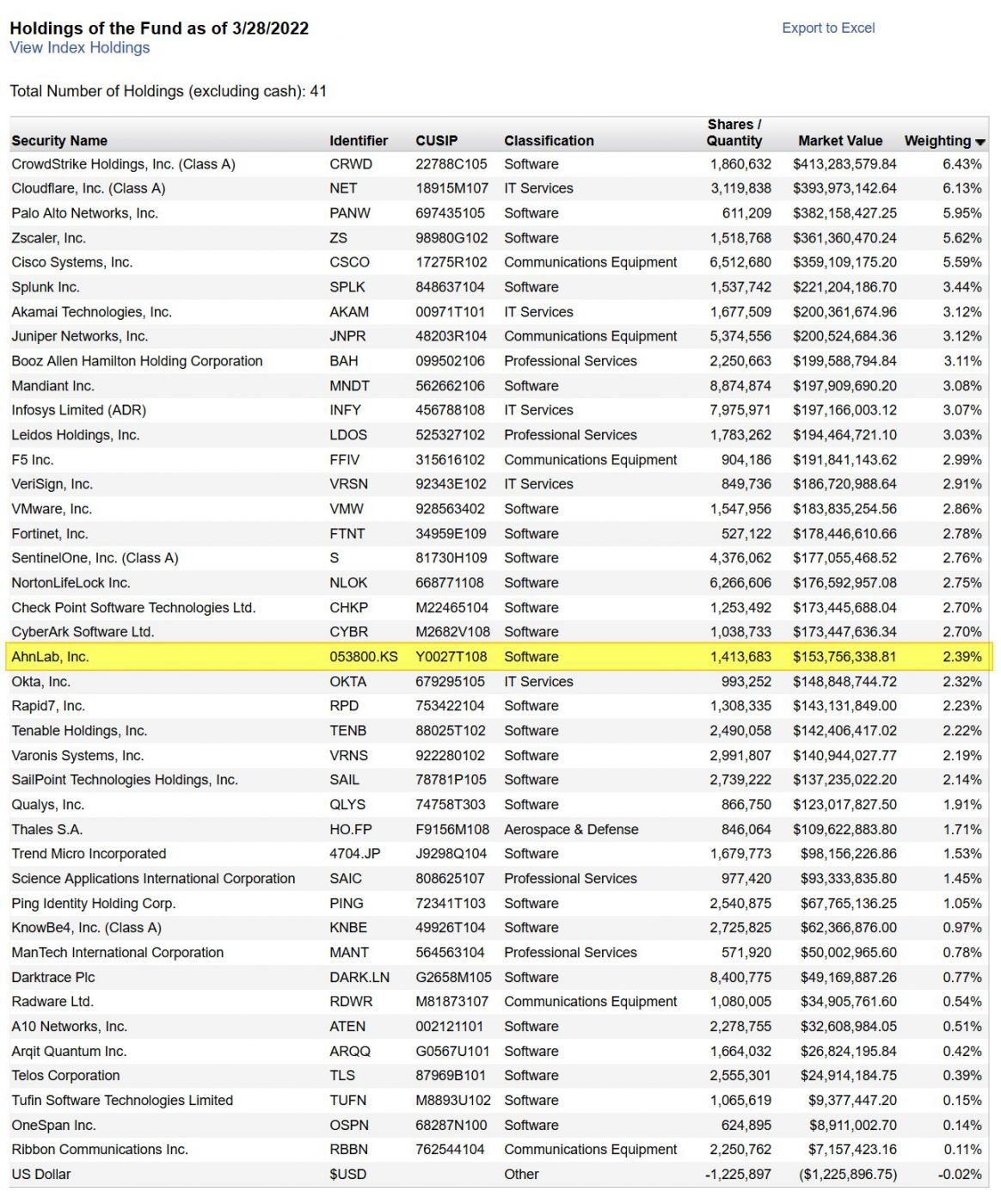The image size is (1001, 1204).
Task: Open the View Index Holdings link
Action: 79,48
